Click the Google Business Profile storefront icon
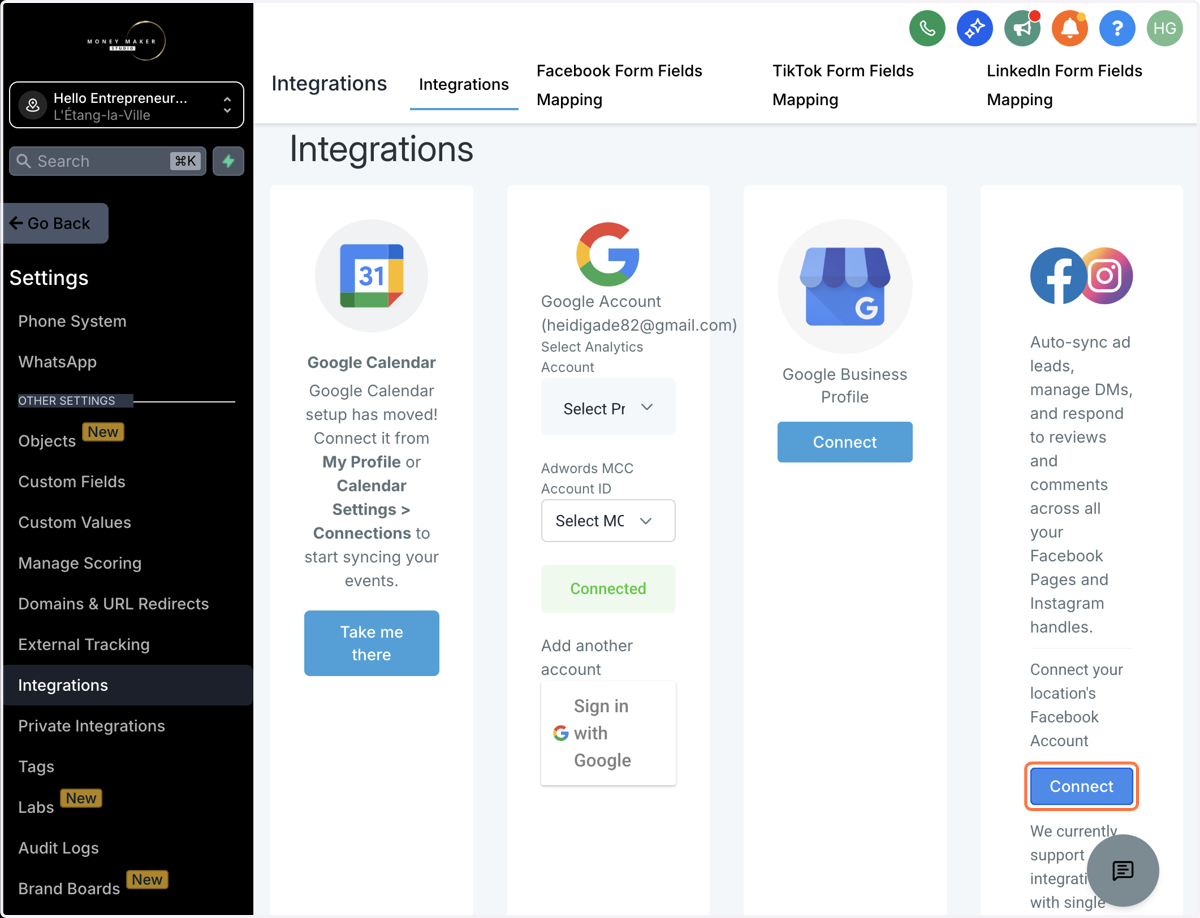Image resolution: width=1200 pixels, height=918 pixels. pyautogui.click(x=845, y=287)
